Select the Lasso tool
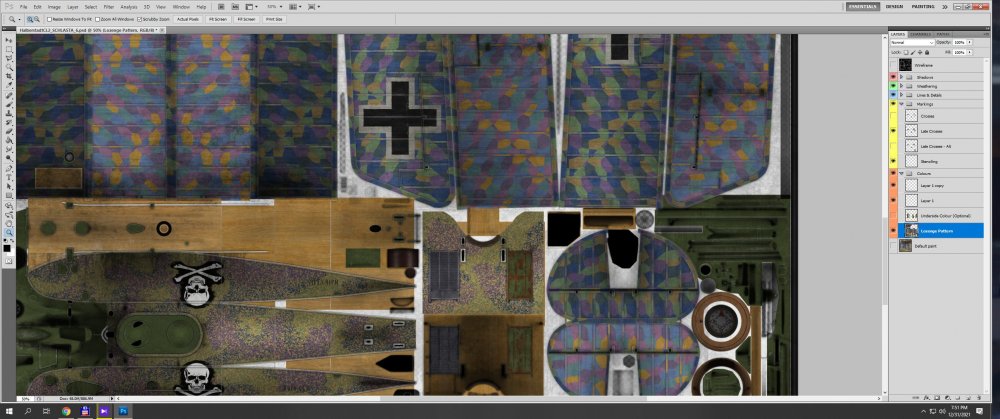1000x419 pixels. click(x=9, y=57)
